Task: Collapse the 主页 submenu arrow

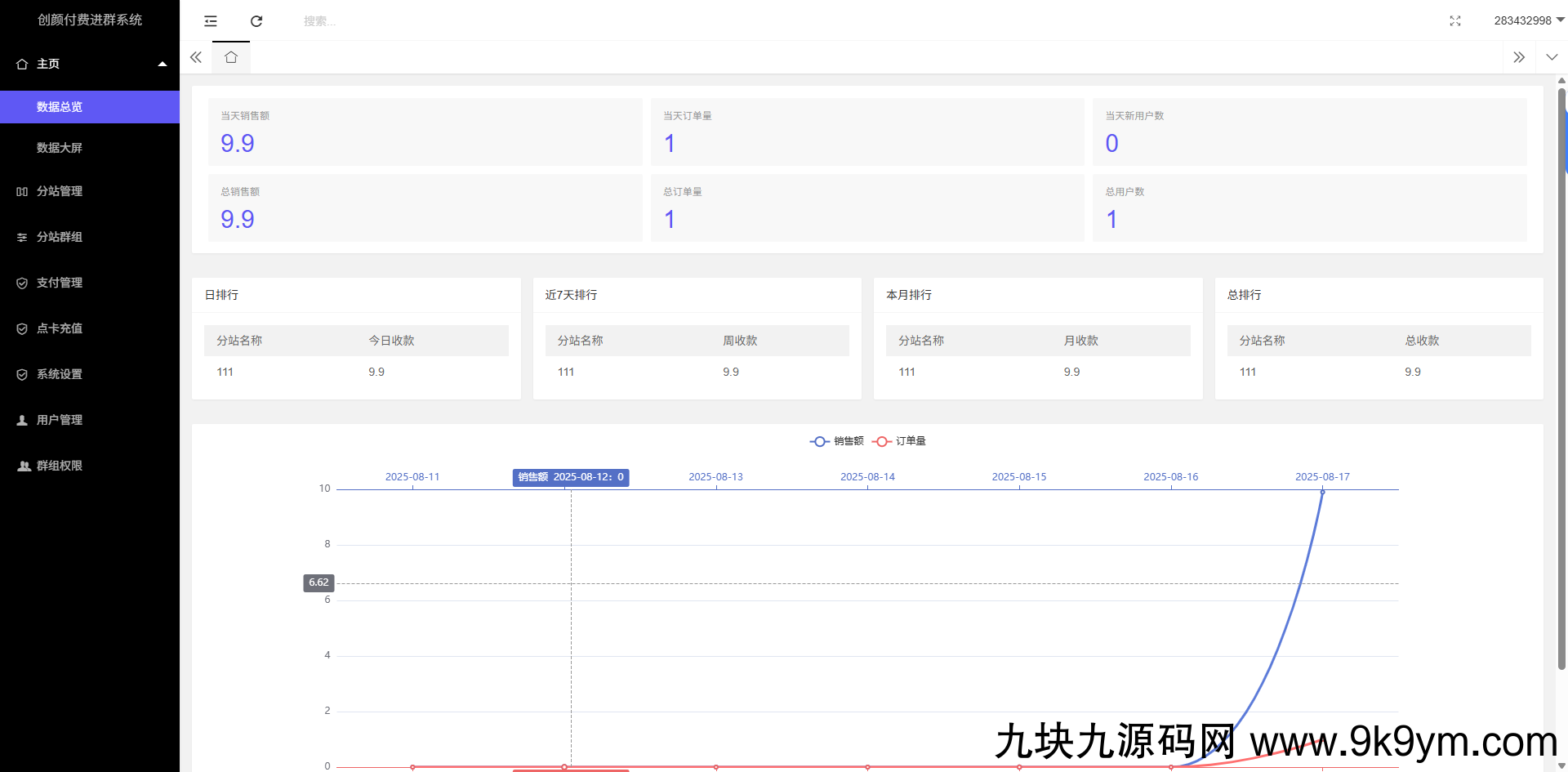Action: [162, 63]
